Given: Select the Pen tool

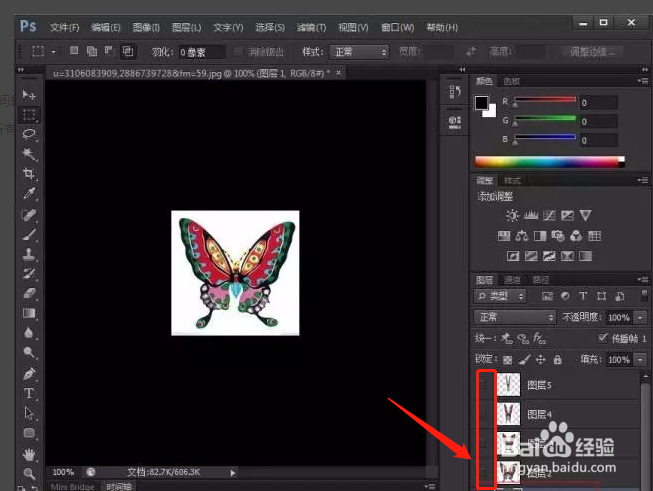Looking at the screenshot, I should pyautogui.click(x=29, y=374).
